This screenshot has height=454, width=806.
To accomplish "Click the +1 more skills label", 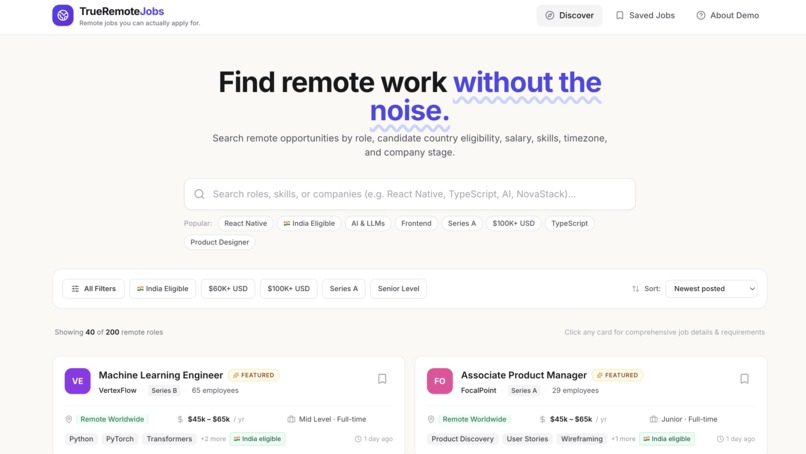I will pos(623,439).
